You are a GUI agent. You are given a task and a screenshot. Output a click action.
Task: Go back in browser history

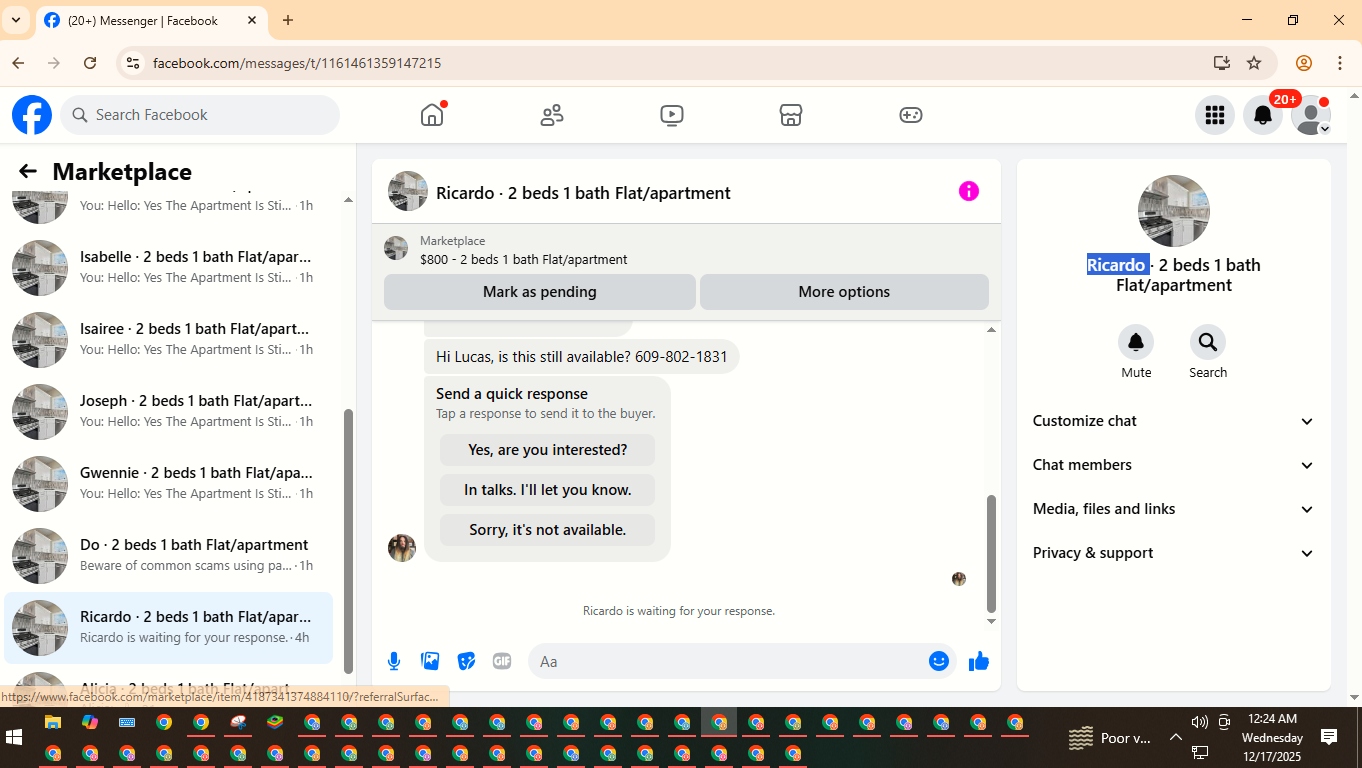pyautogui.click(x=18, y=63)
